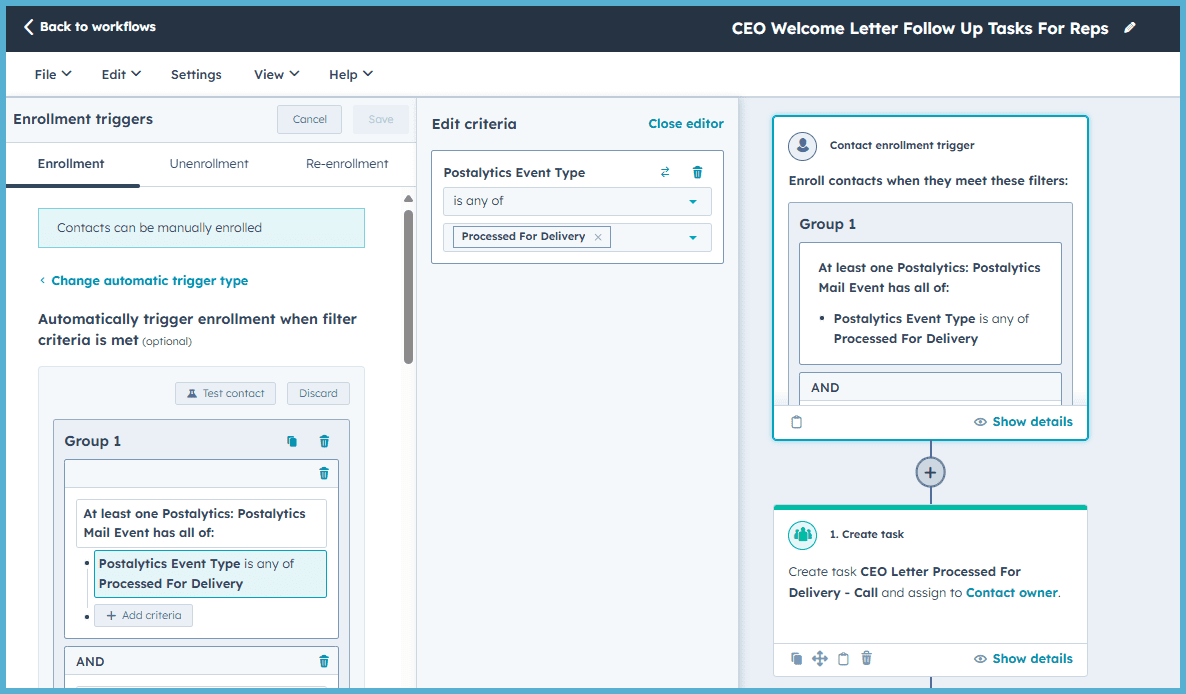Open the 'is any of' operator dropdown
The image size is (1186, 694).
(577, 201)
